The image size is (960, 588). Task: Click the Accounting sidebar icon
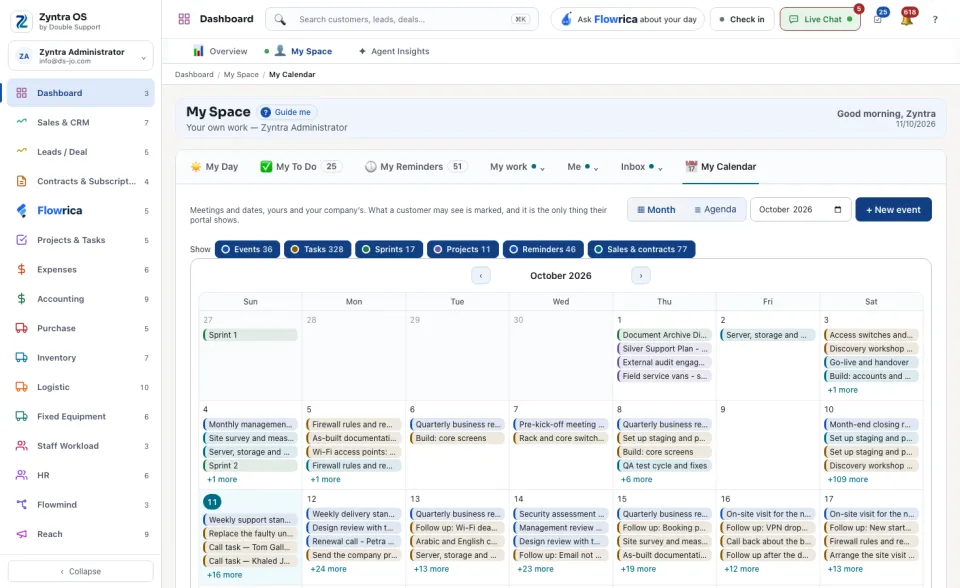coord(21,298)
